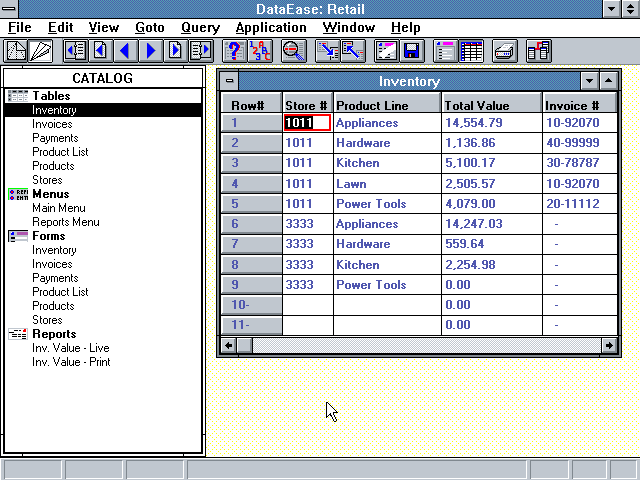Click the floppy disk save icon

[412, 51]
